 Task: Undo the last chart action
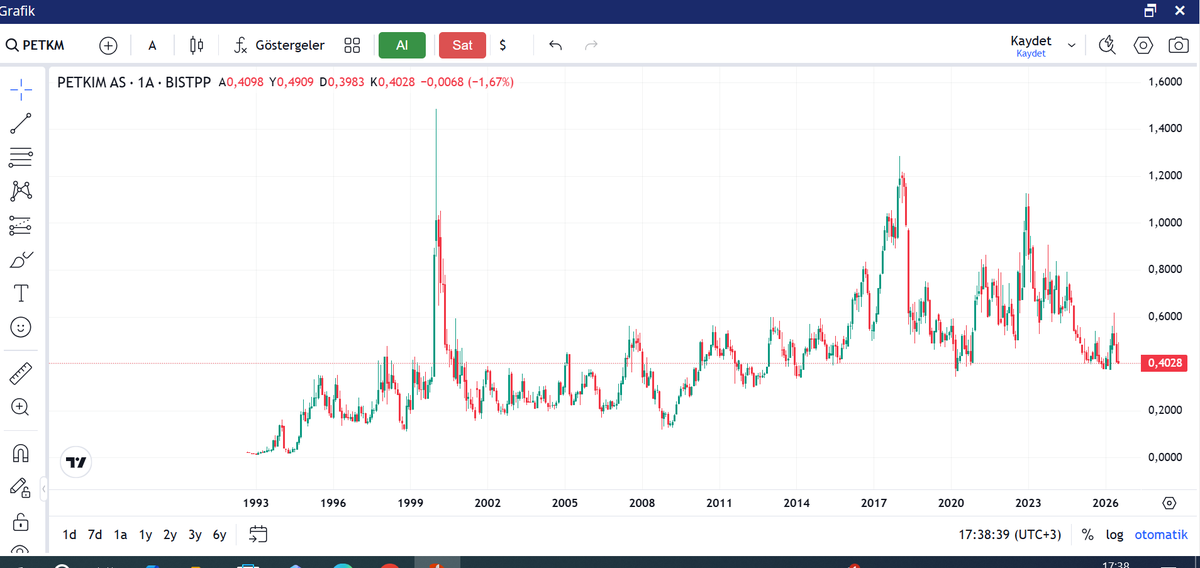tap(556, 45)
